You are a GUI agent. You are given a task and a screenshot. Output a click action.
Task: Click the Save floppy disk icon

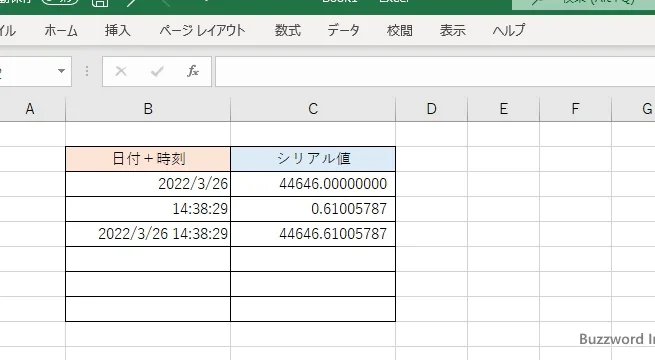pyautogui.click(x=100, y=3)
